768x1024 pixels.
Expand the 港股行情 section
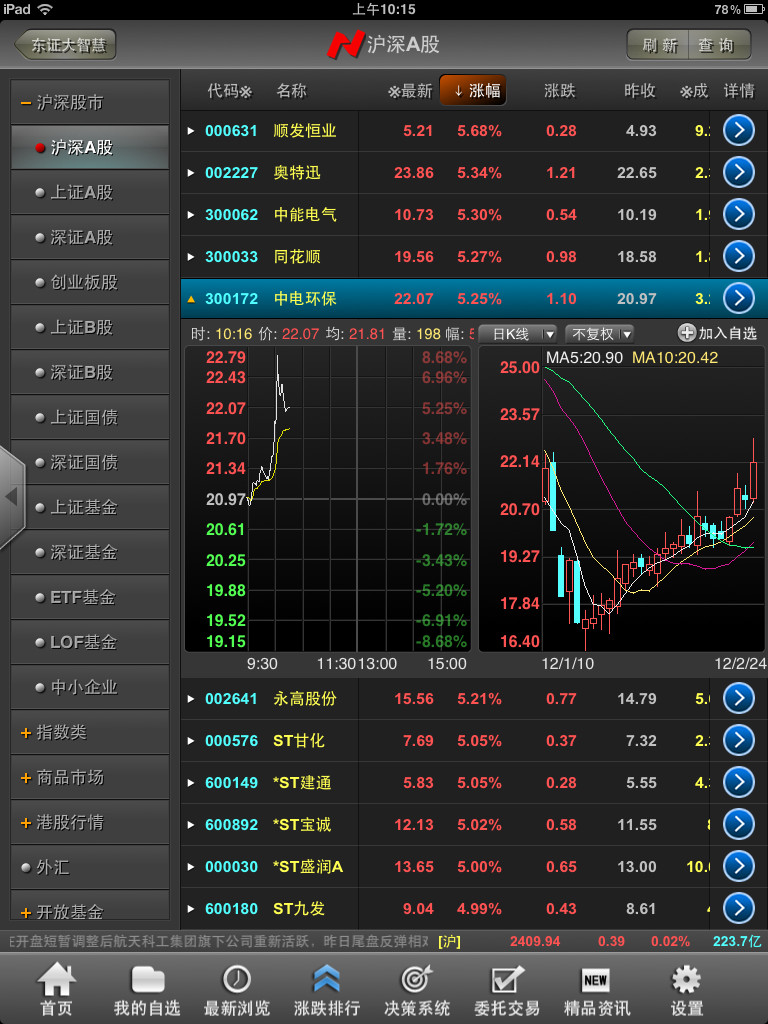click(x=90, y=822)
